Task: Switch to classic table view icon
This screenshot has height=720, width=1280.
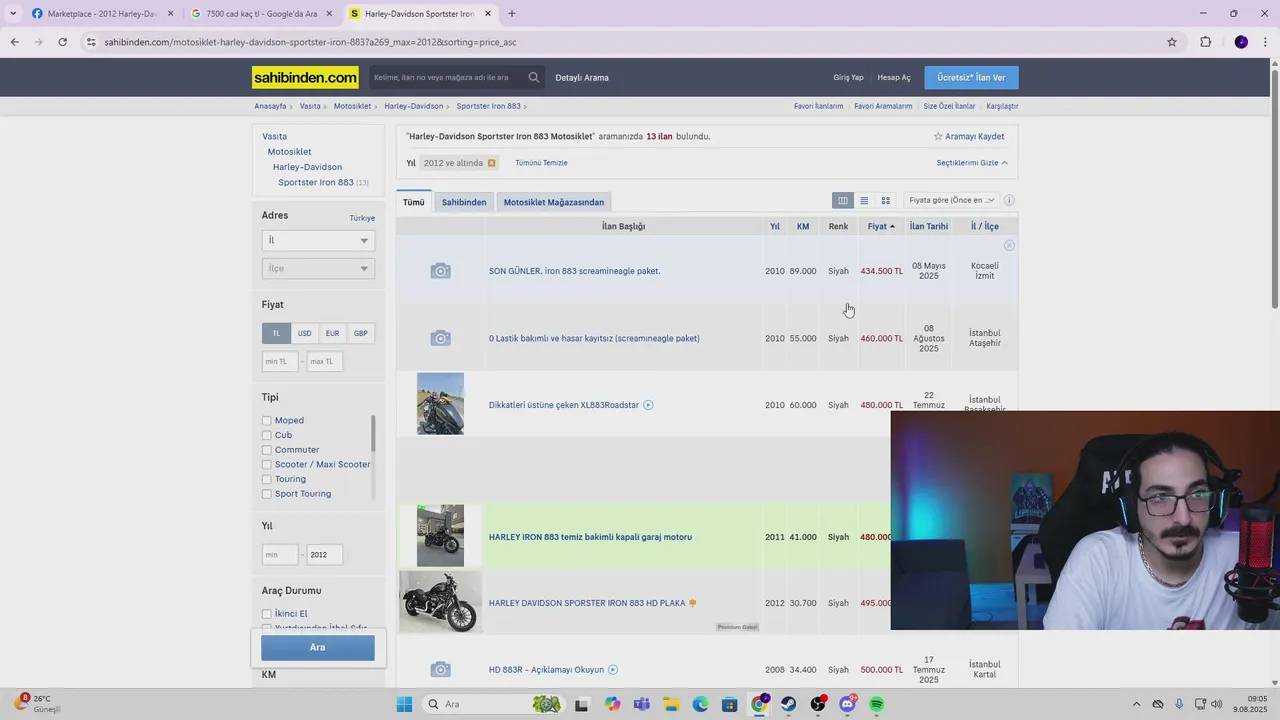Action: click(x=843, y=201)
